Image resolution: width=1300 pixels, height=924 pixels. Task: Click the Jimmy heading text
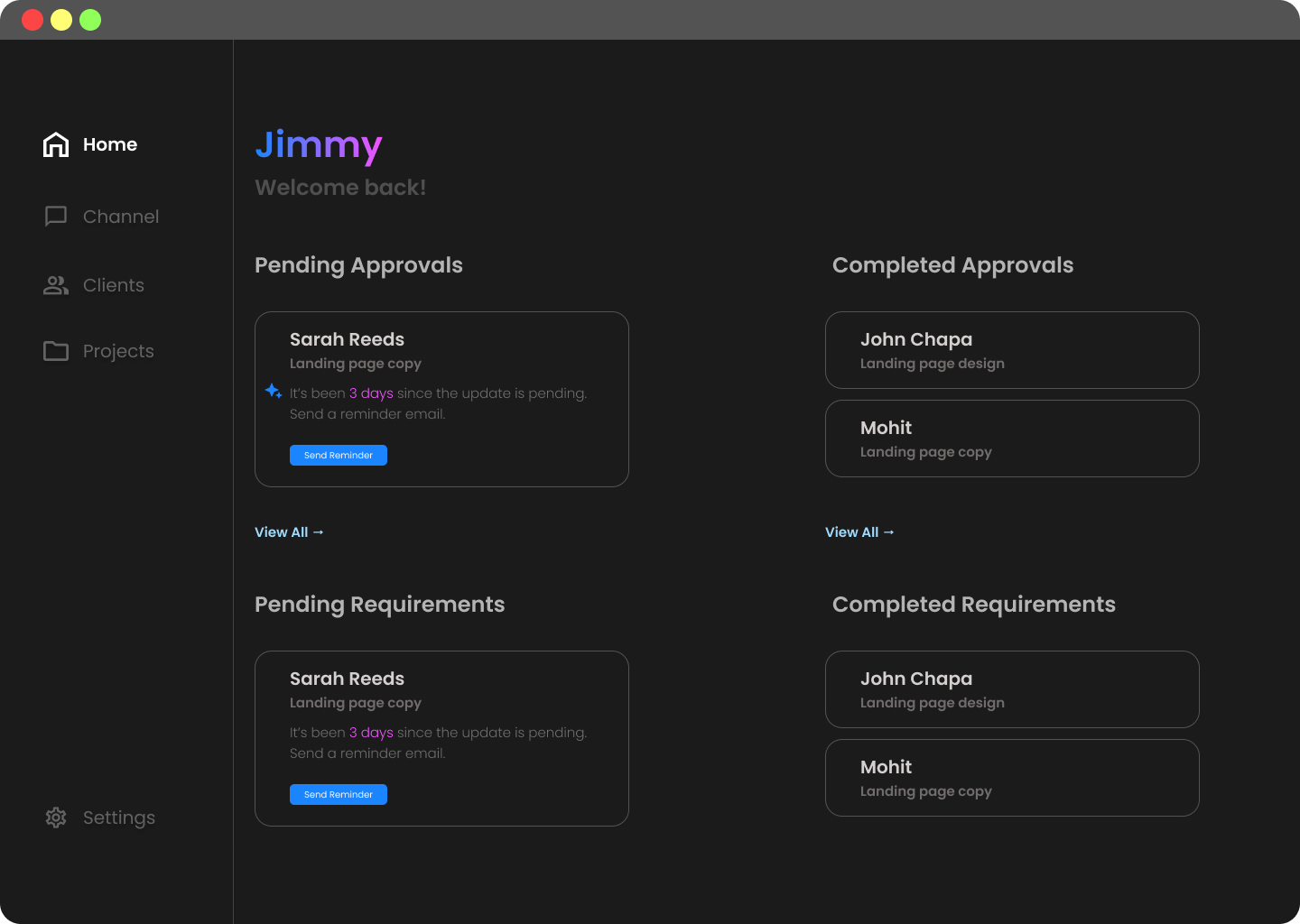tap(319, 145)
